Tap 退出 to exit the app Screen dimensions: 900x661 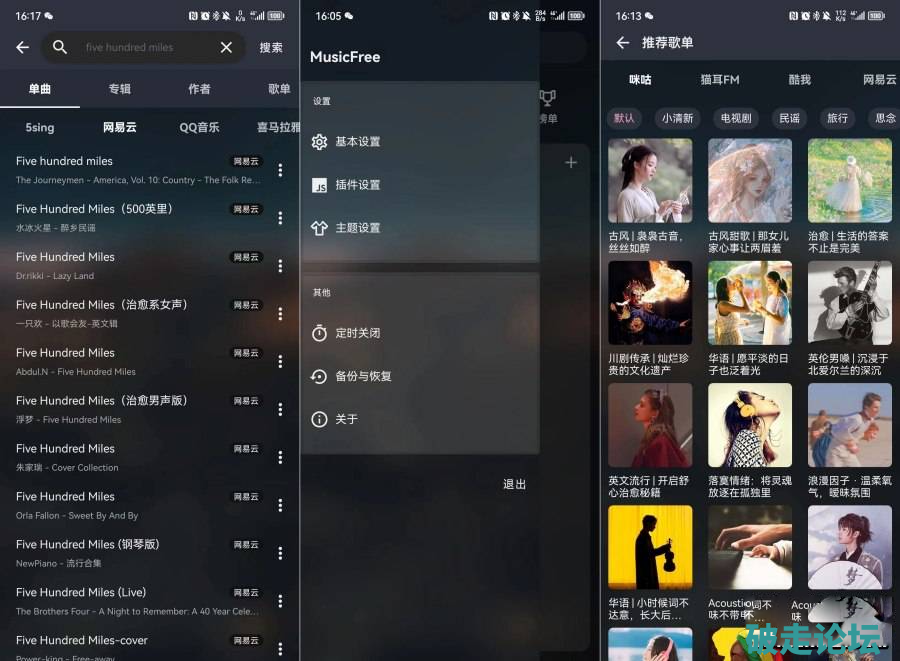point(514,484)
